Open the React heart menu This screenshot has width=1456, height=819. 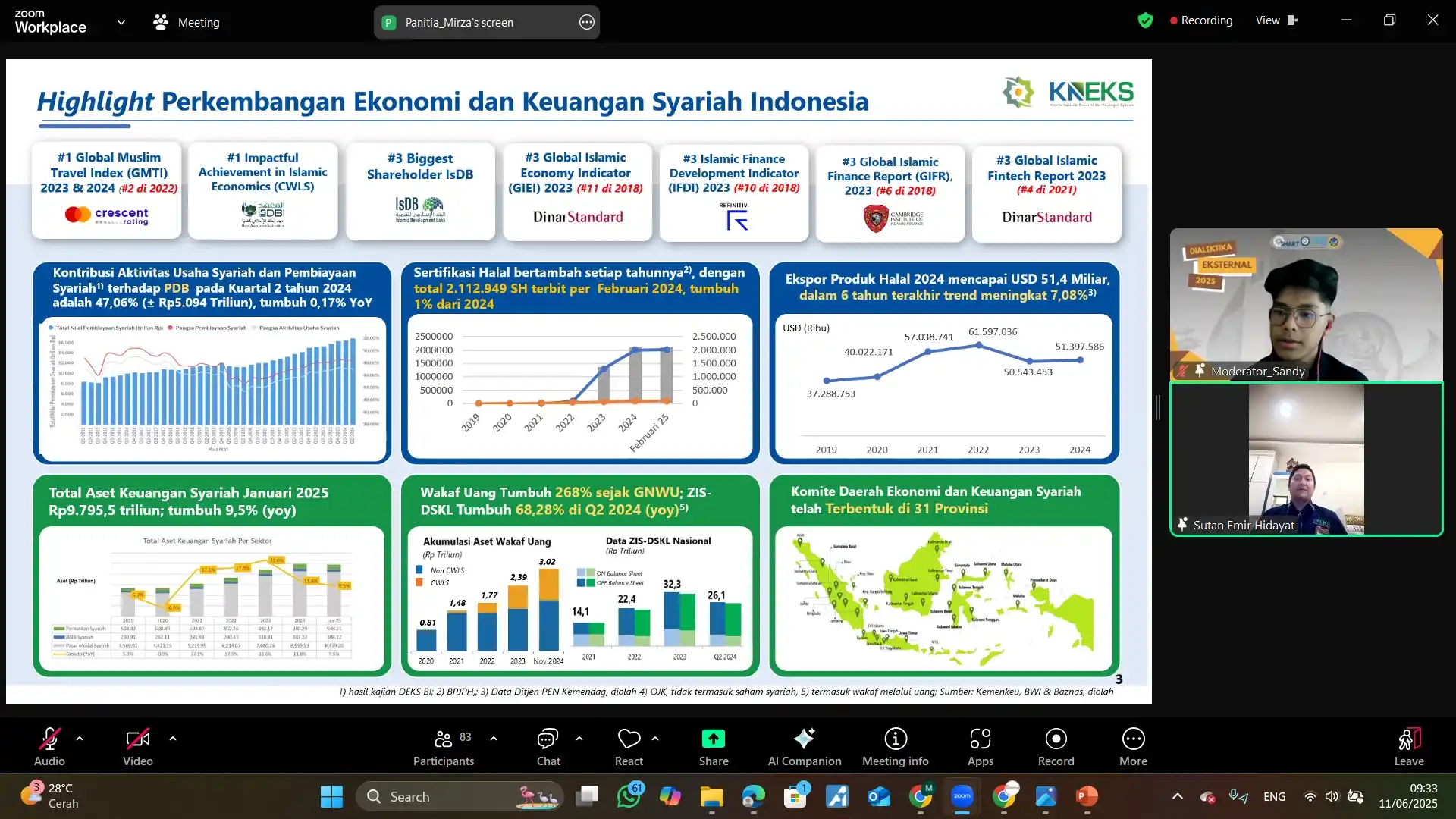point(629,747)
